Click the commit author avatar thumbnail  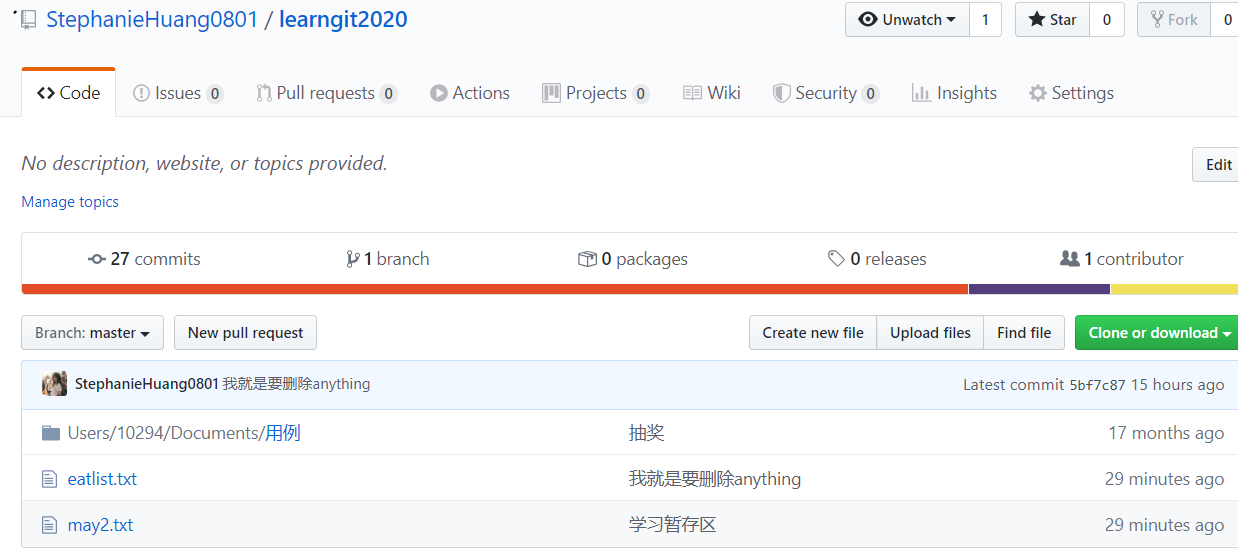click(54, 384)
